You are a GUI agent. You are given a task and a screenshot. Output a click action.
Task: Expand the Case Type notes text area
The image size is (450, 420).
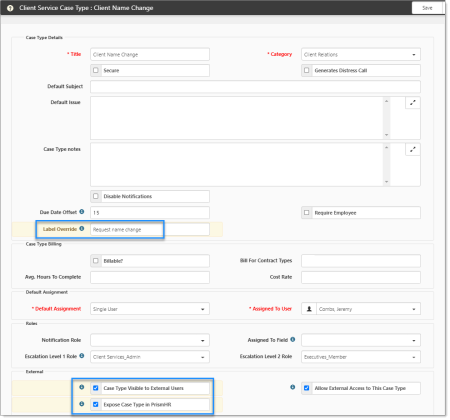[413, 149]
